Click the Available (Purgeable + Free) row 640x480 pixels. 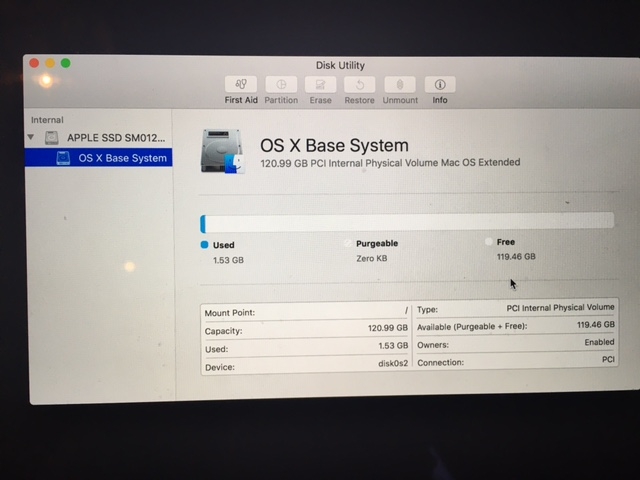(516, 326)
